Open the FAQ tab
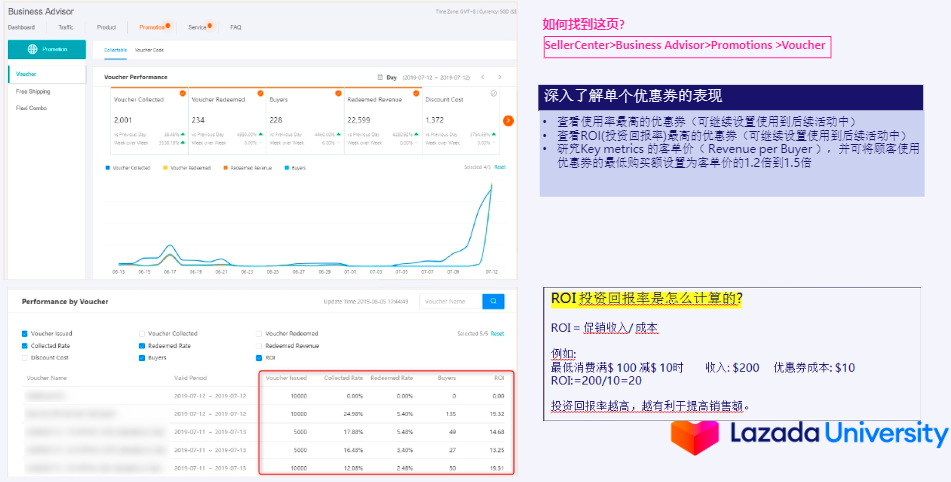This screenshot has width=951, height=482. (235, 27)
